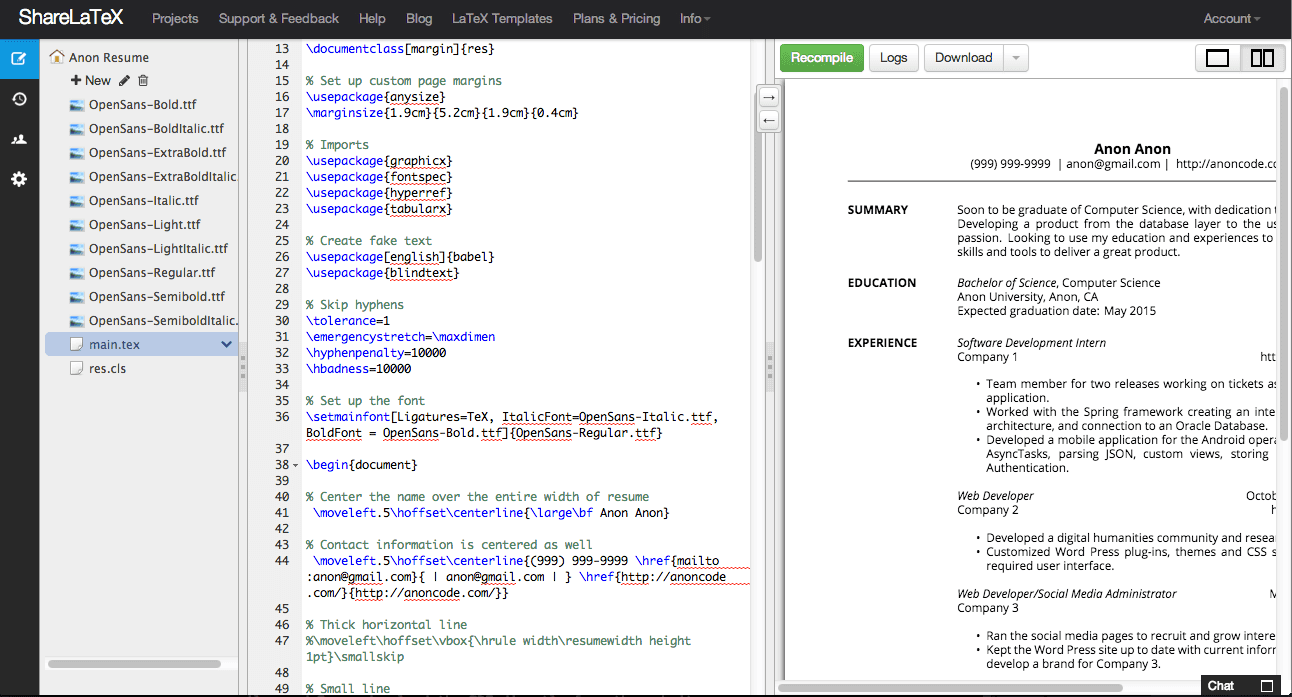The width and height of the screenshot is (1292, 697).
Task: Open the project history icon
Action: tap(19, 99)
